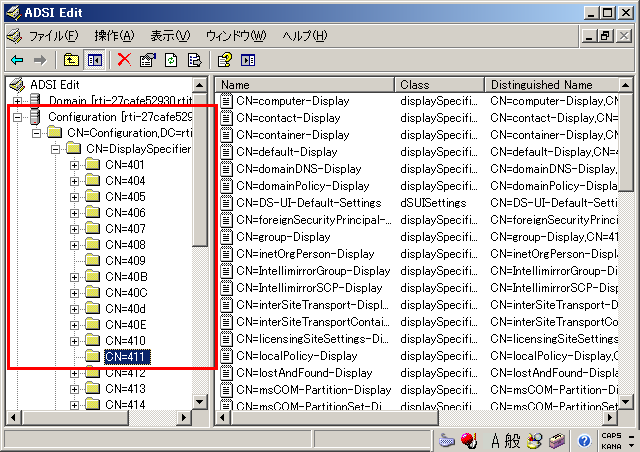
Task: Select CN=lostAndFound-Display entry
Action: [304, 373]
